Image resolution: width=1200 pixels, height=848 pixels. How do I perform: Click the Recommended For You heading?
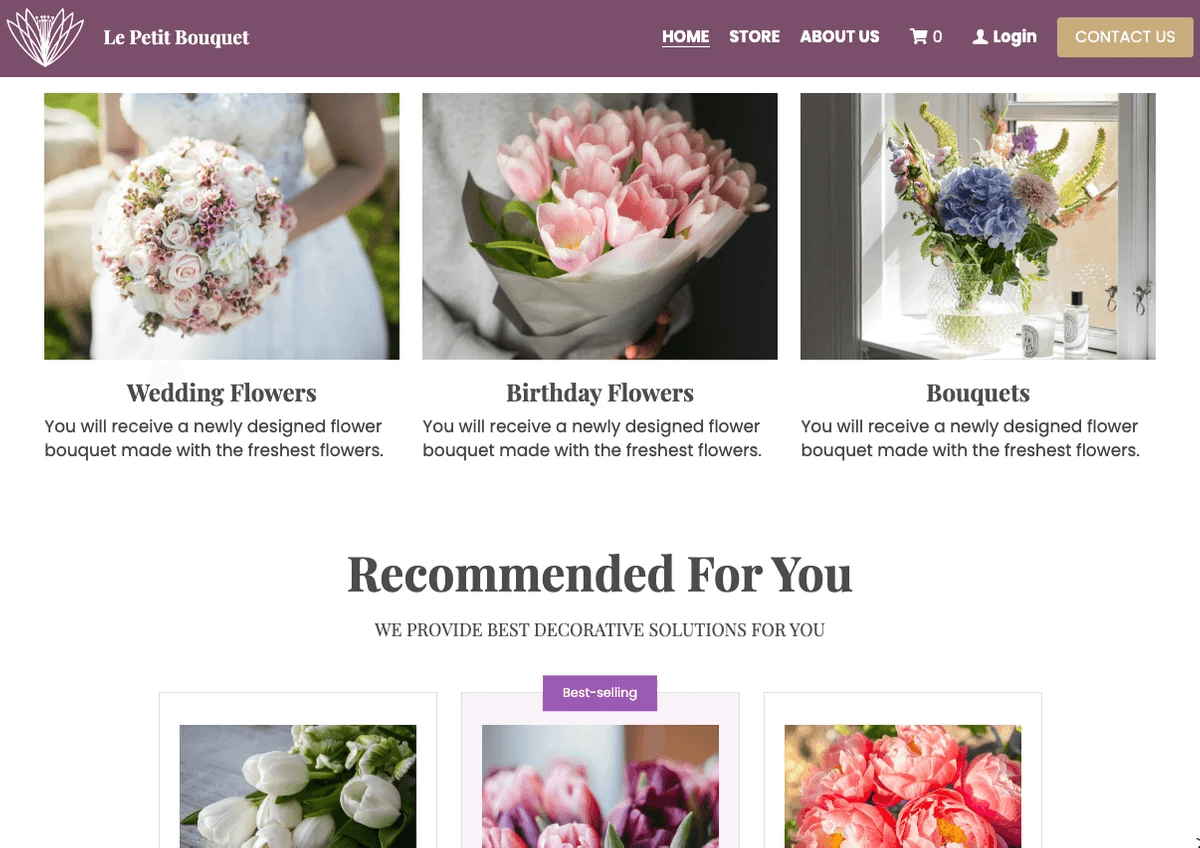pos(600,574)
